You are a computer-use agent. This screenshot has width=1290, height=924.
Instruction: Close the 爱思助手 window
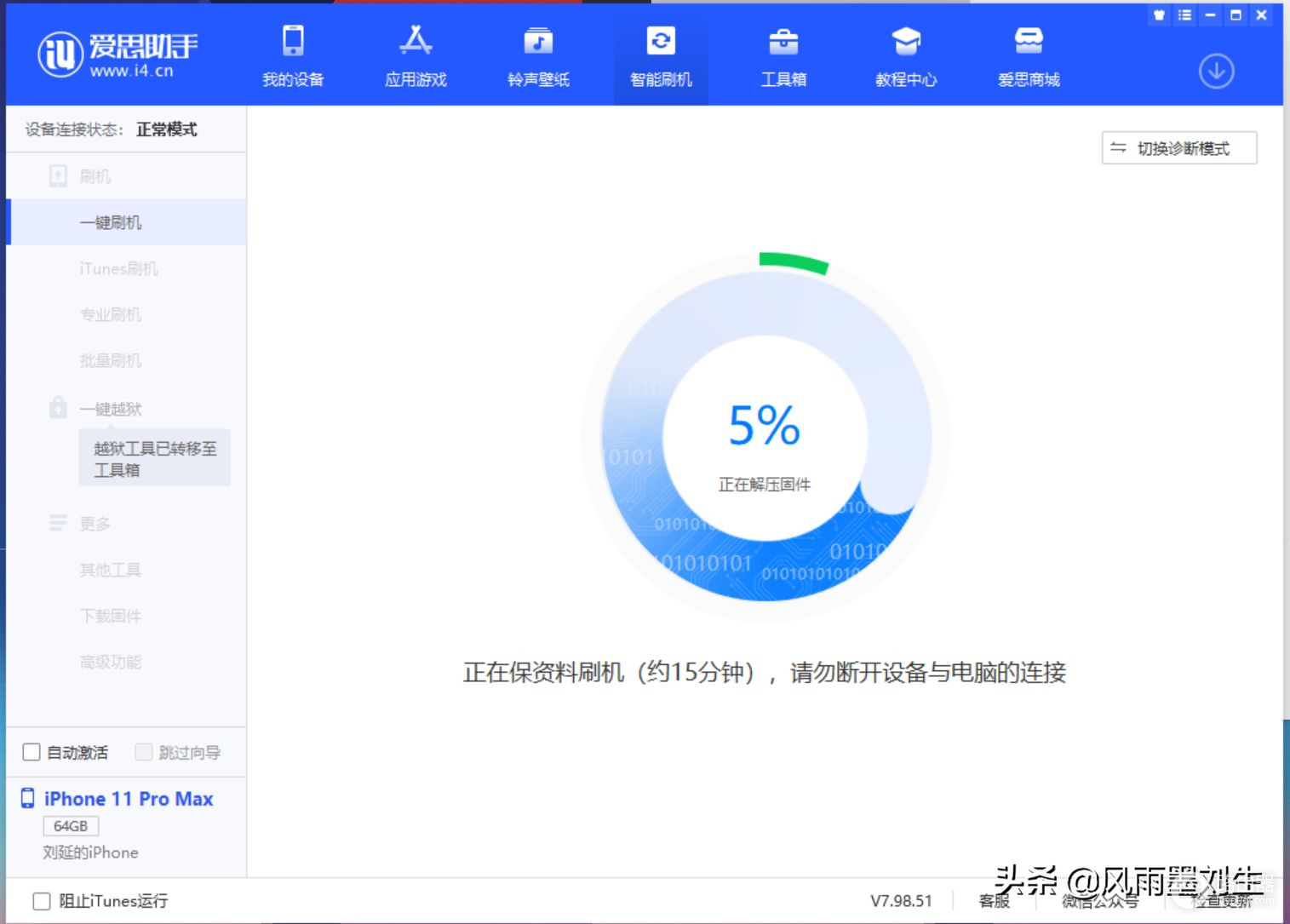click(x=1262, y=15)
